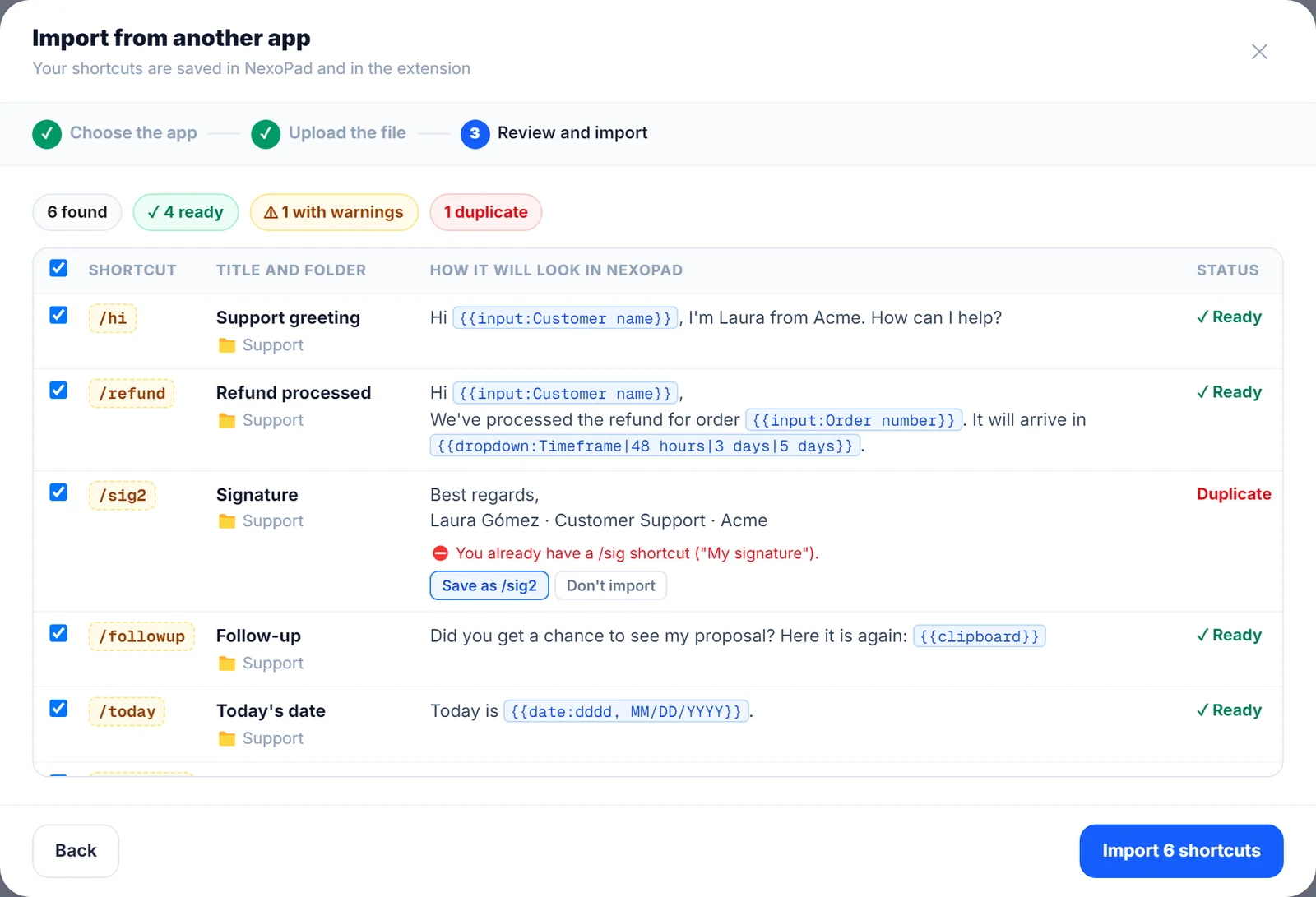Click the {{dropdown:Timeframe}} placeholder token
Screen dimensions: 1316x897
coord(646,446)
